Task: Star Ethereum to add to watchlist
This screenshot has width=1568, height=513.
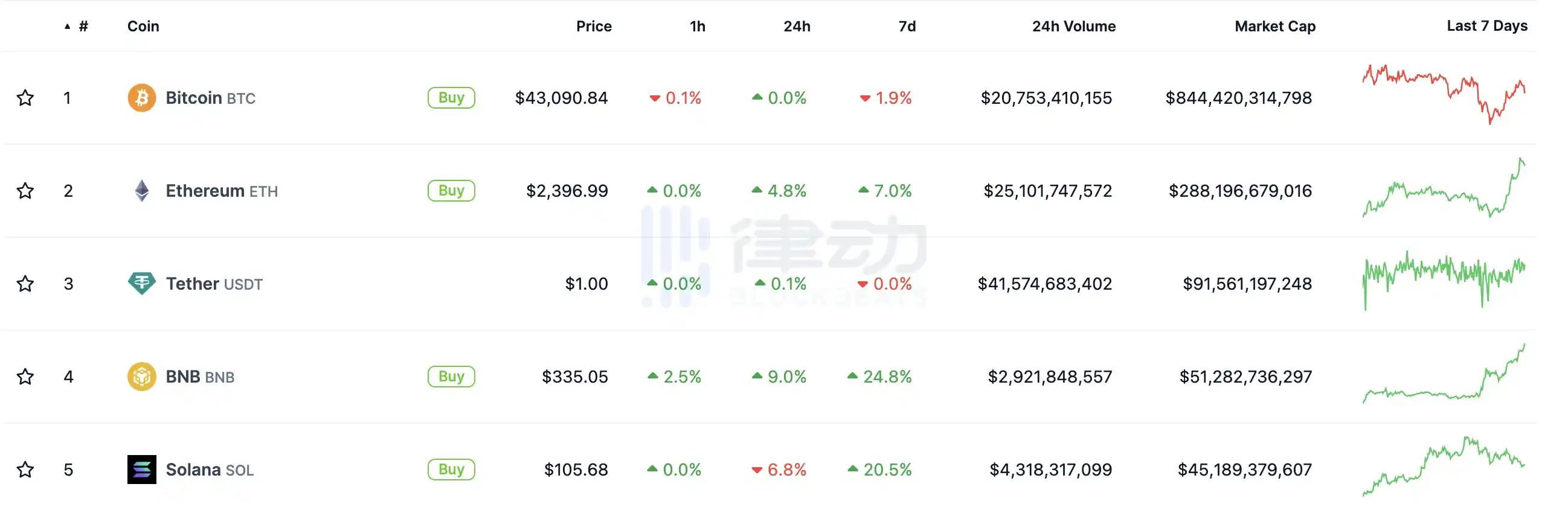Action: pyautogui.click(x=25, y=191)
